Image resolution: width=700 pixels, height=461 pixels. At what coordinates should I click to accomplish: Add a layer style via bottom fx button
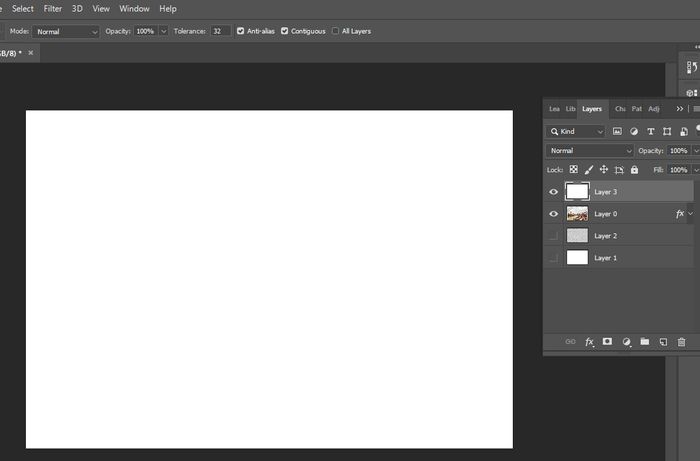pyautogui.click(x=589, y=342)
